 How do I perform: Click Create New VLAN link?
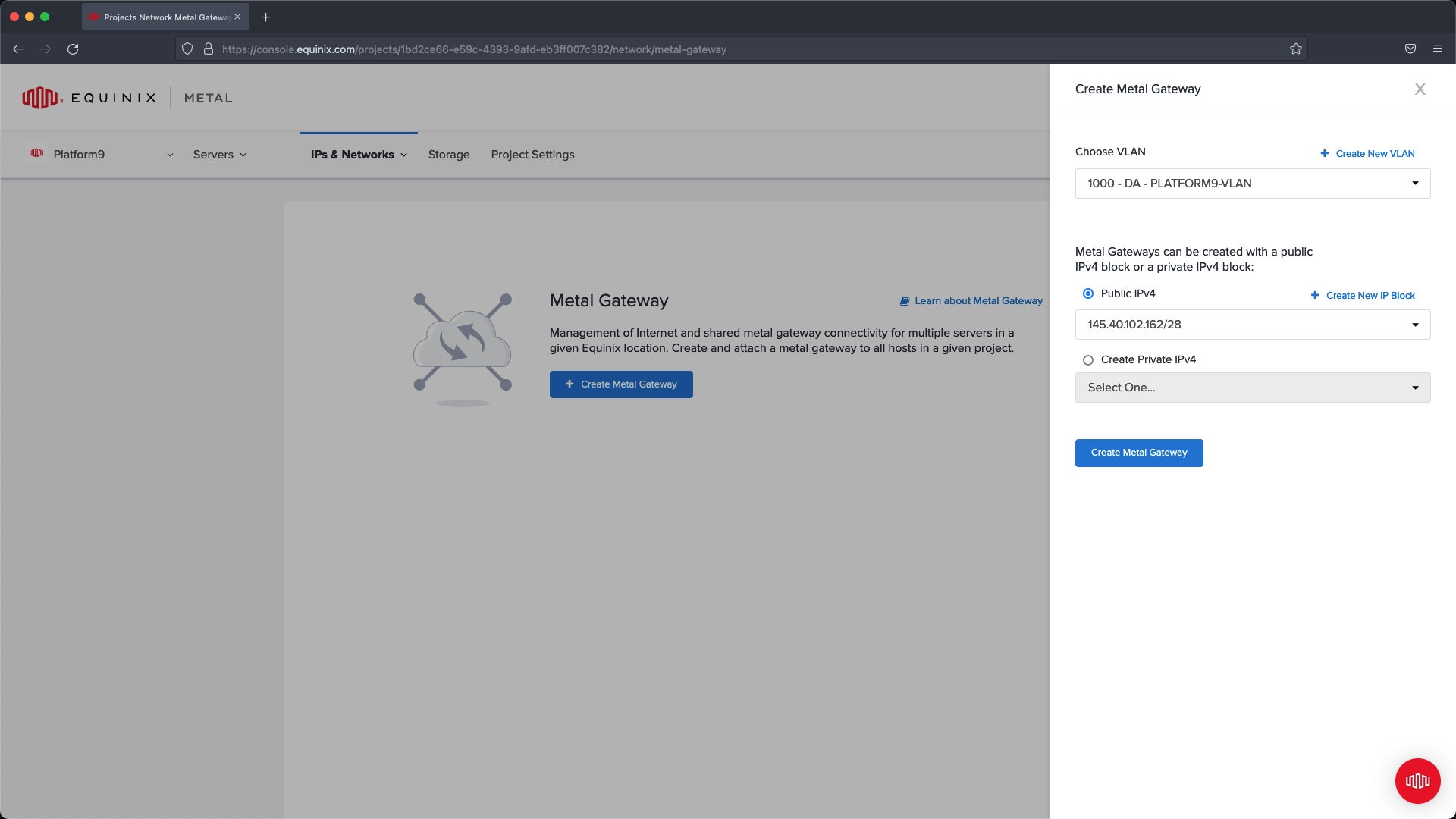tap(1367, 154)
